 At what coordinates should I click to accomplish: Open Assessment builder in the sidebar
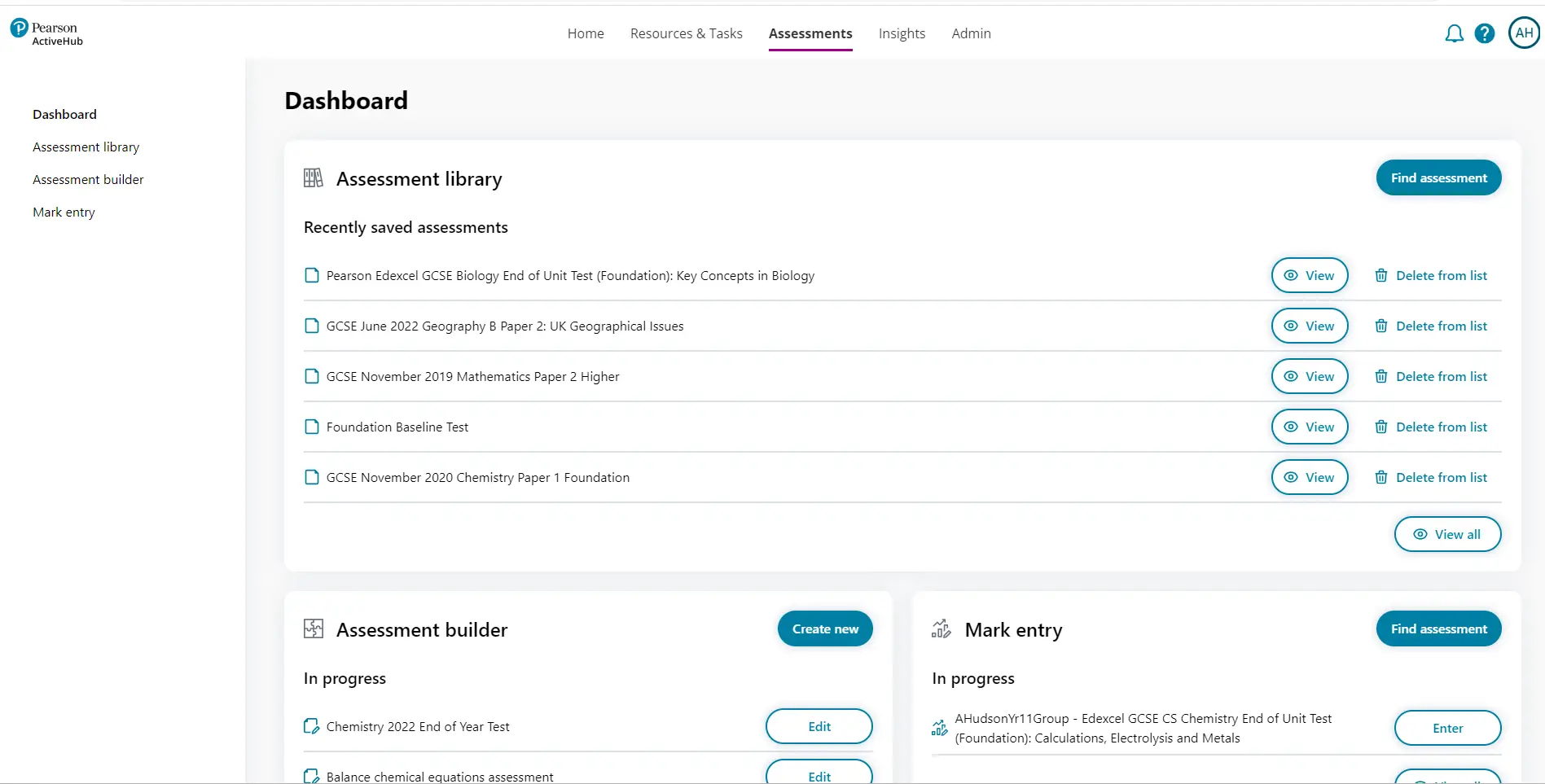click(88, 179)
